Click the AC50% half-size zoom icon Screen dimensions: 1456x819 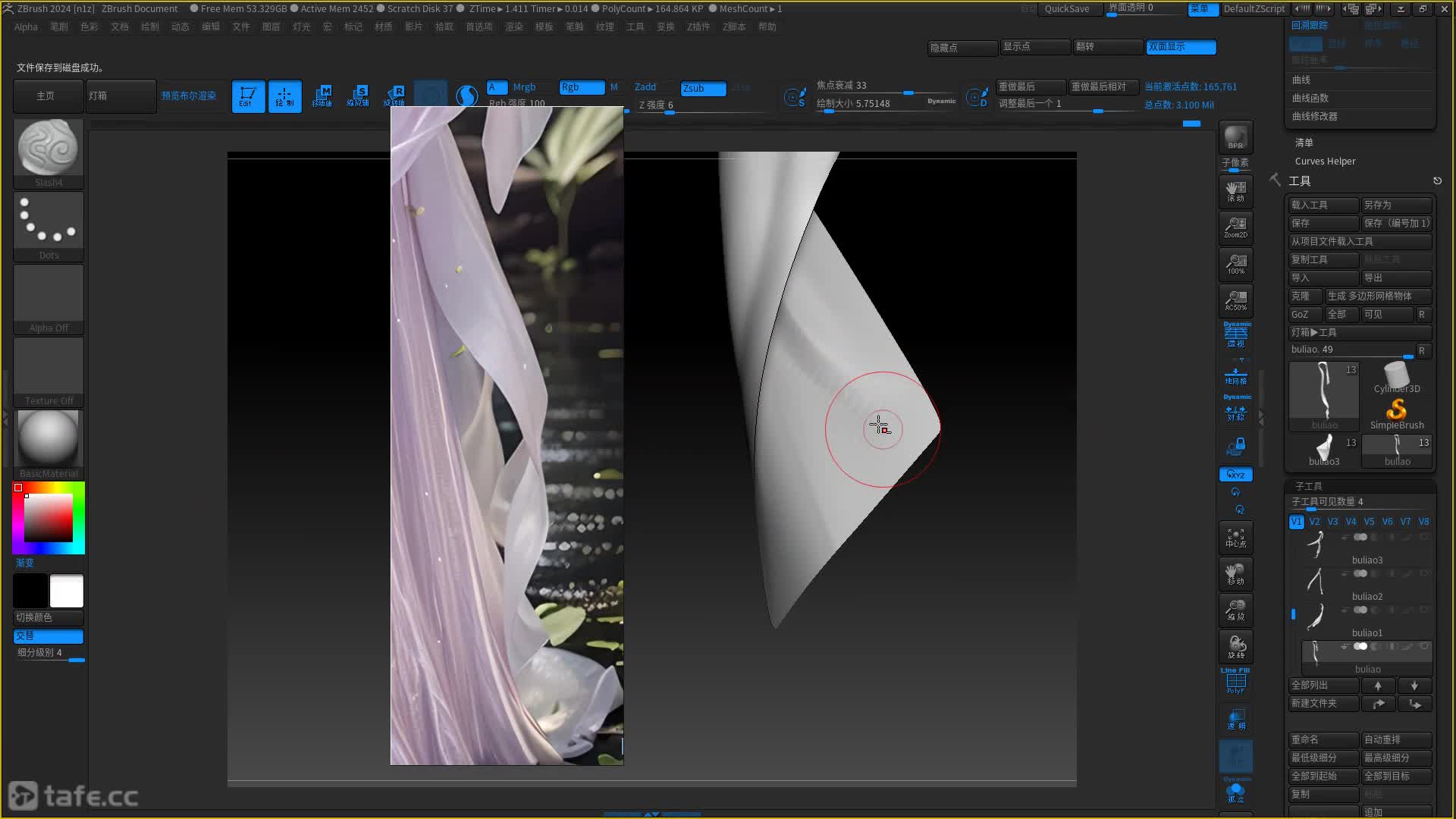tap(1235, 300)
